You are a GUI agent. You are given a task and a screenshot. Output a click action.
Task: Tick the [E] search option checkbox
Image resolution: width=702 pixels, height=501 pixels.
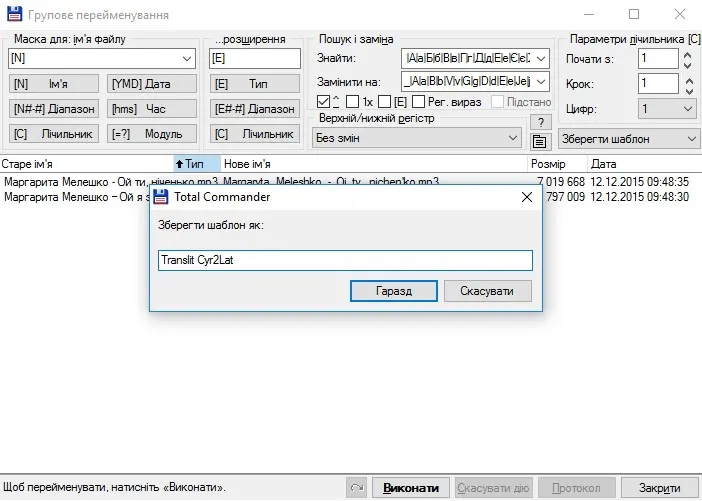[384, 102]
